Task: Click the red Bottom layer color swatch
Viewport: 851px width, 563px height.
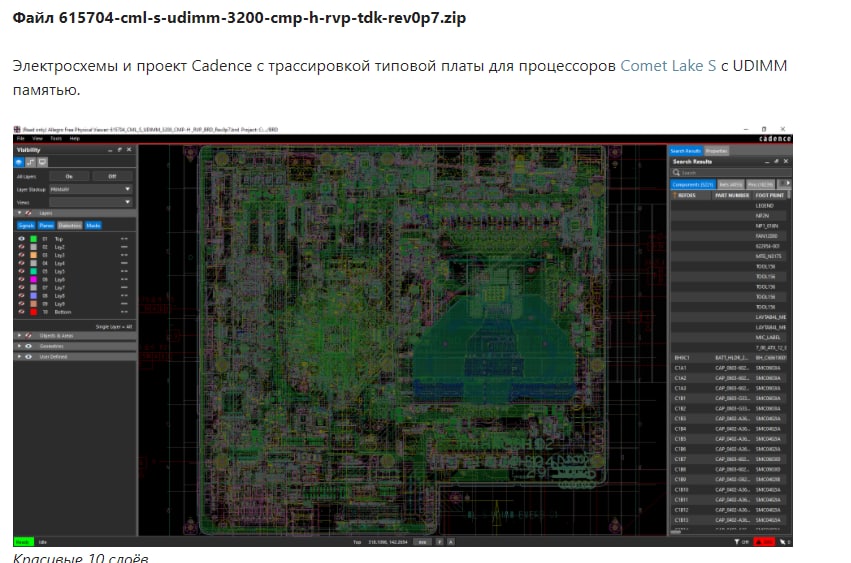Action: tap(33, 312)
